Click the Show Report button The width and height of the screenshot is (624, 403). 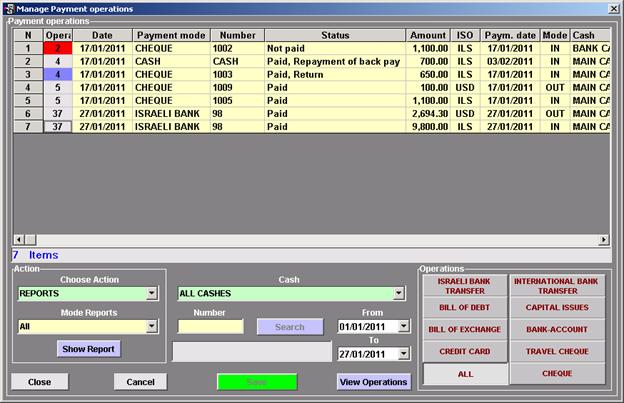(x=88, y=349)
